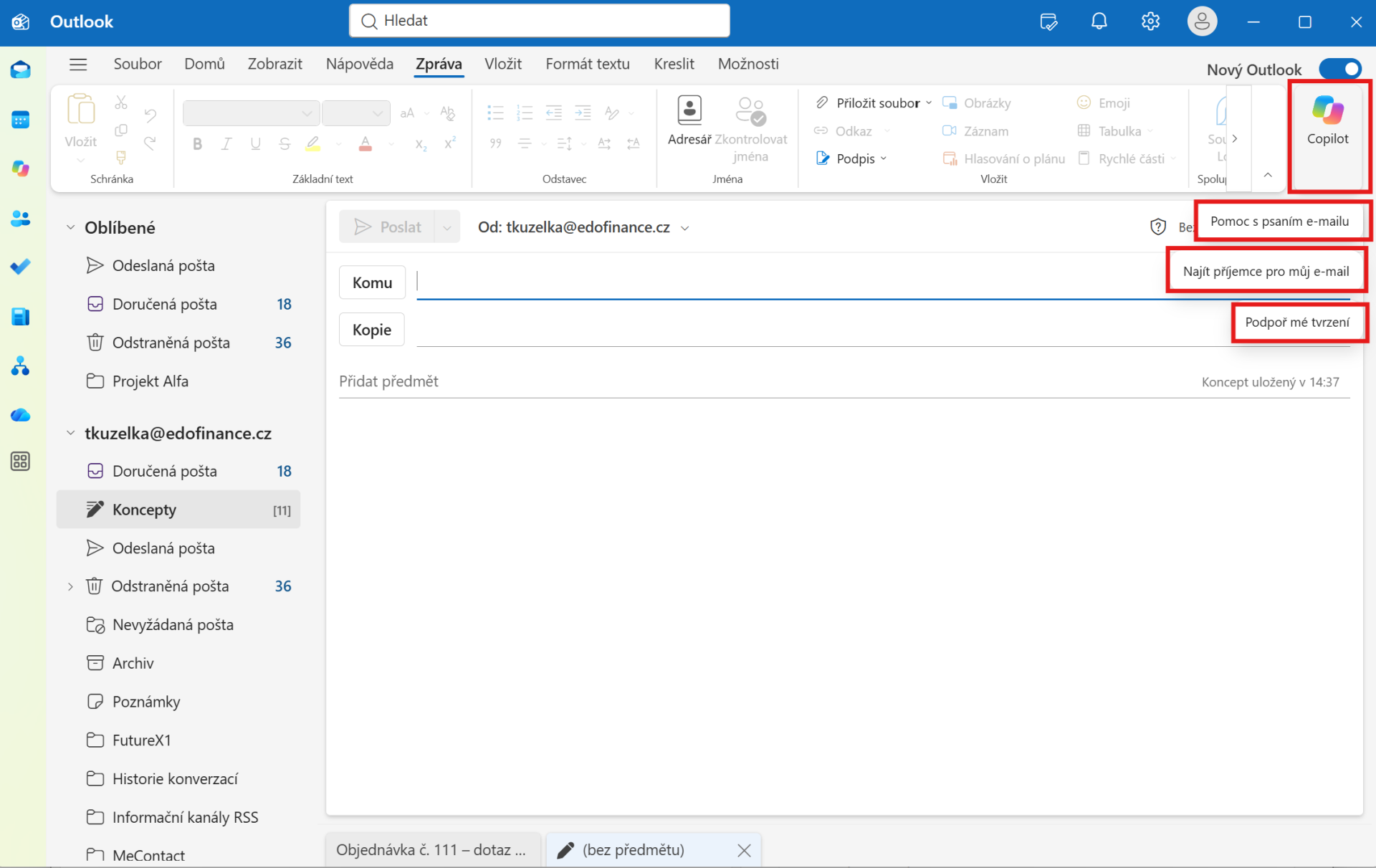Open To Do checkmark app in sidebar
Screen dimensions: 1376x868
tap(21, 267)
